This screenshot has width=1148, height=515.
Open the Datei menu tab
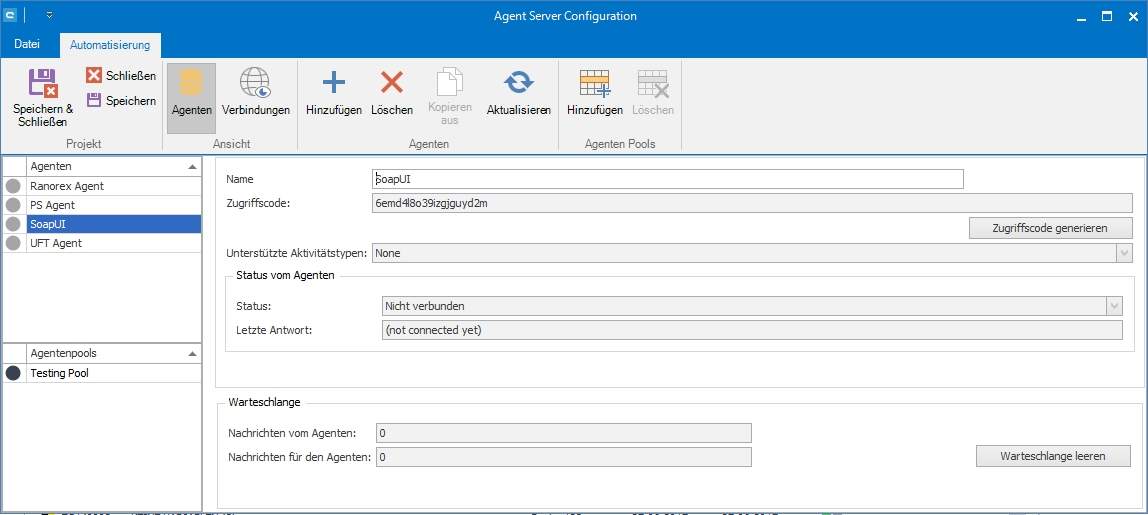pos(28,45)
